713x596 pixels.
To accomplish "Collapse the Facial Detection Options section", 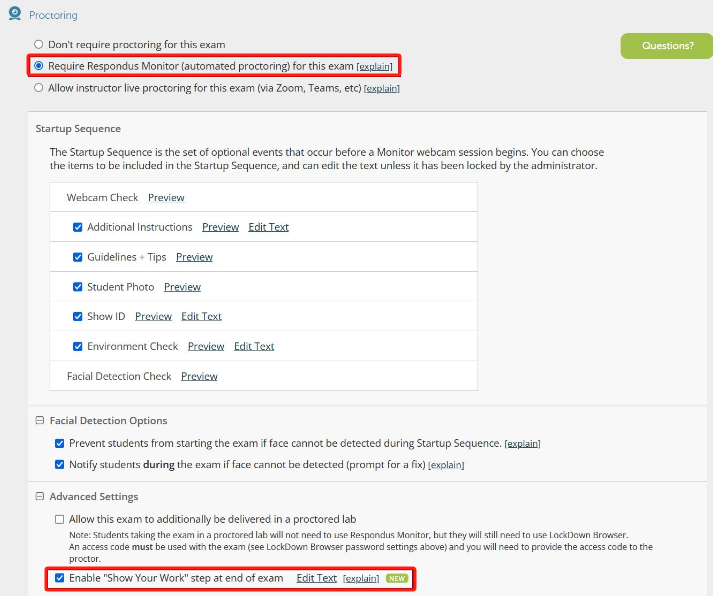I will coord(40,421).
